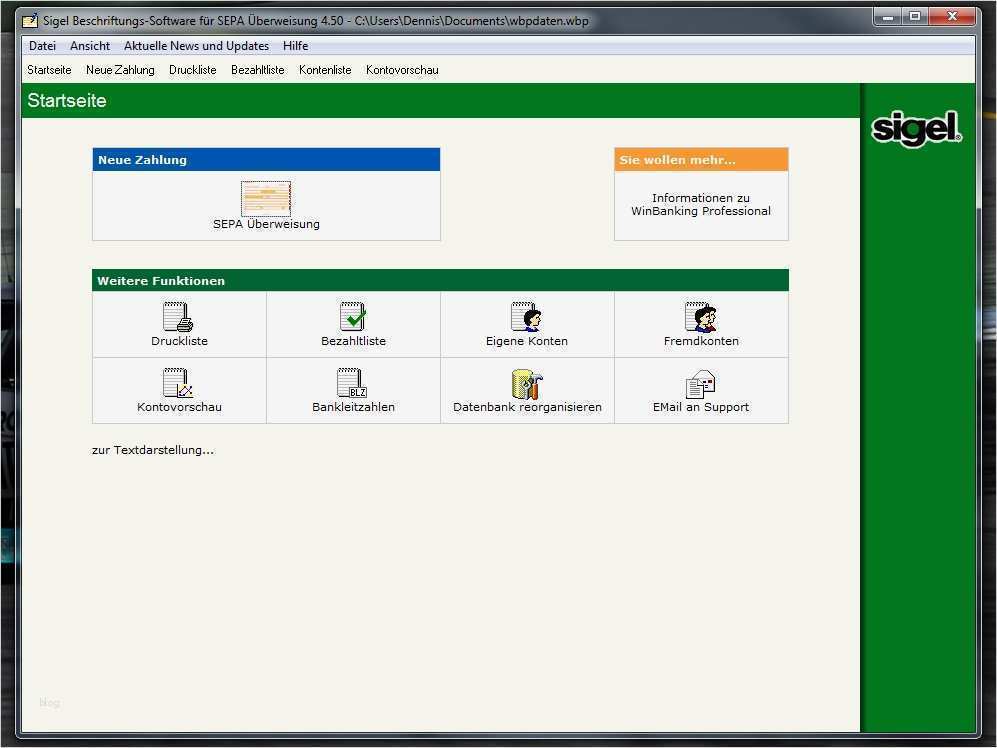The width and height of the screenshot is (997, 748).
Task: Maximize the Sigel window
Action: pos(914,17)
